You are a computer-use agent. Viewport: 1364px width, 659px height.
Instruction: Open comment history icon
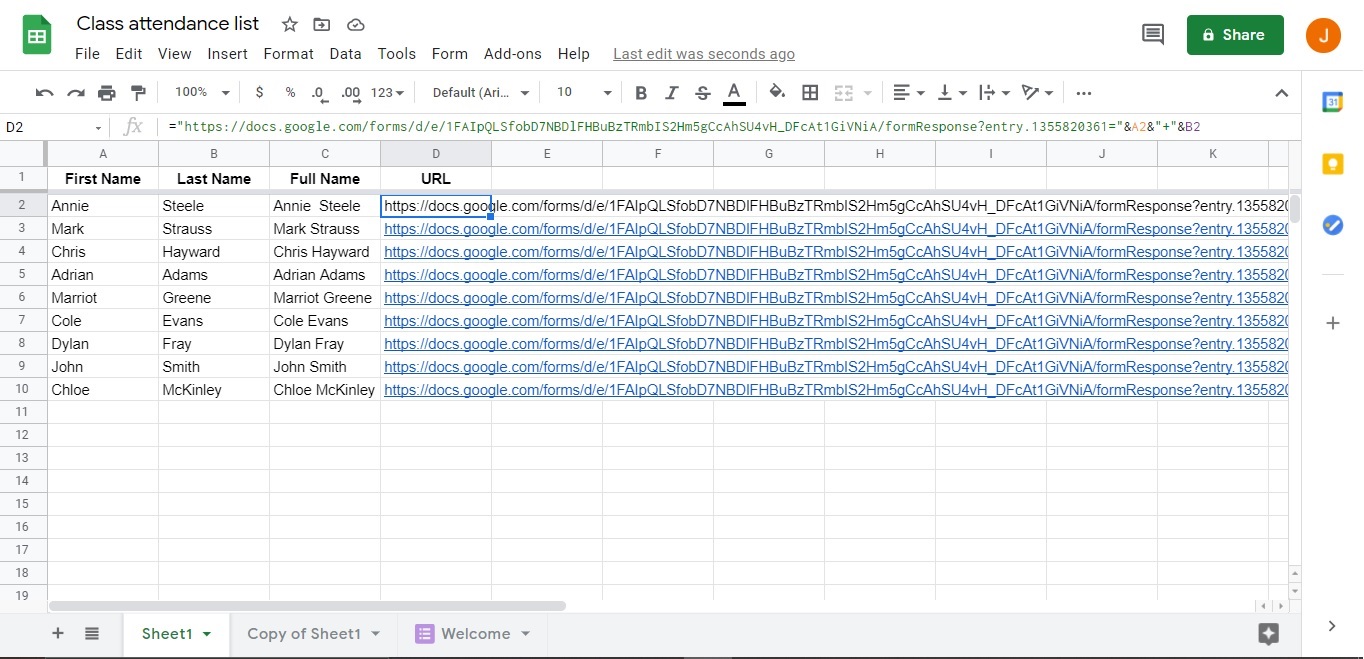tap(1152, 35)
